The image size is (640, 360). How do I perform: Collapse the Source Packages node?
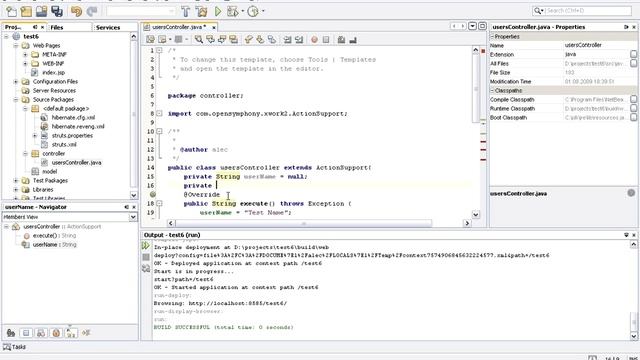16,99
